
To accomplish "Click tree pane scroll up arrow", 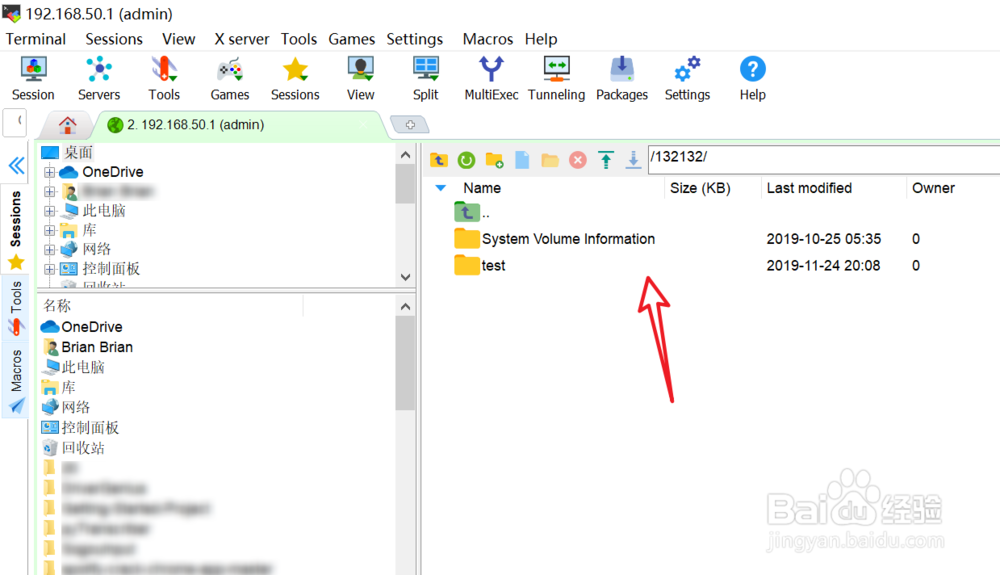I will pos(405,154).
